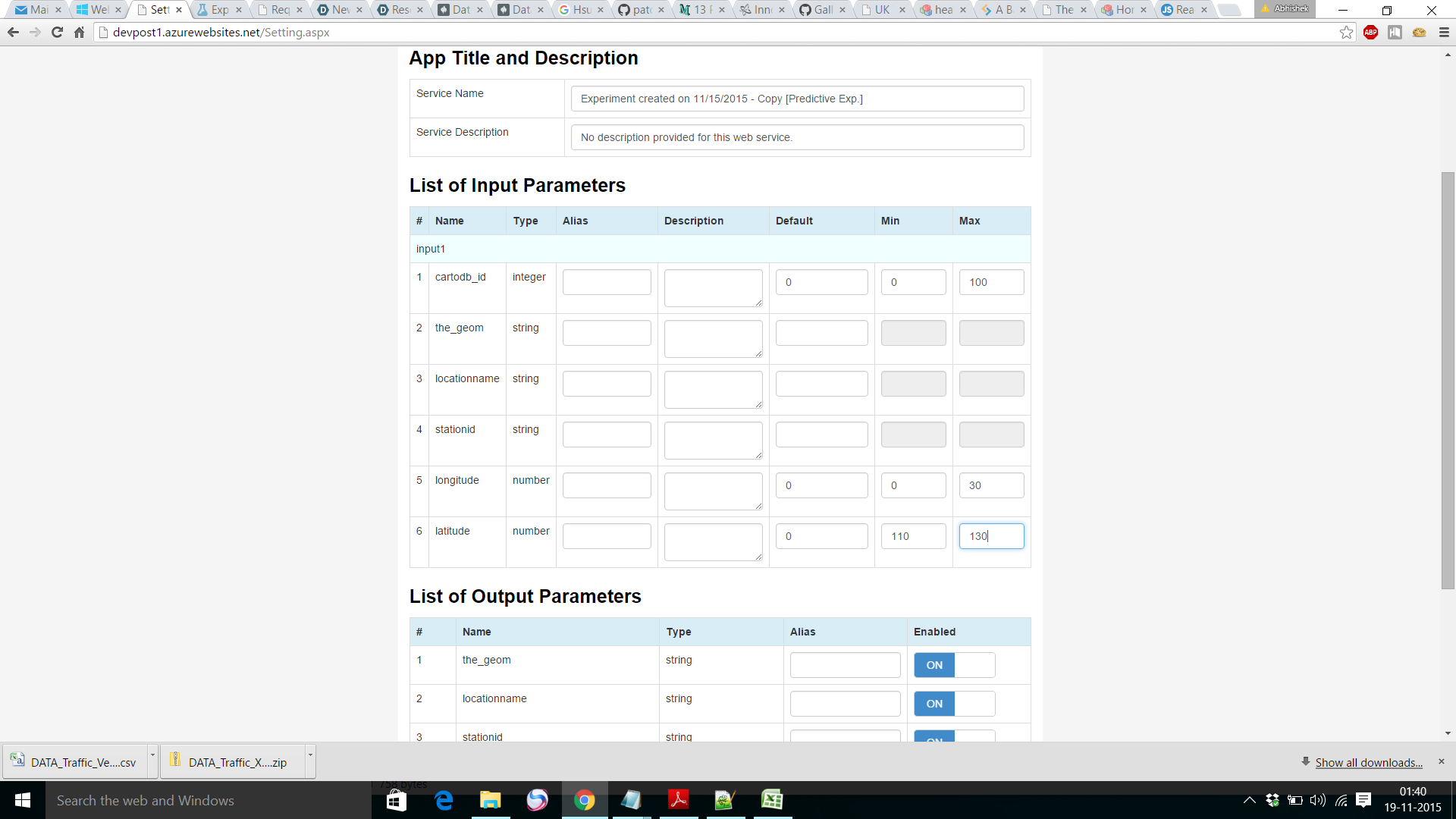Screen dimensions: 1456x819
Task: Expand options for DATA_Traffic_Ve csv download
Action: point(152,755)
